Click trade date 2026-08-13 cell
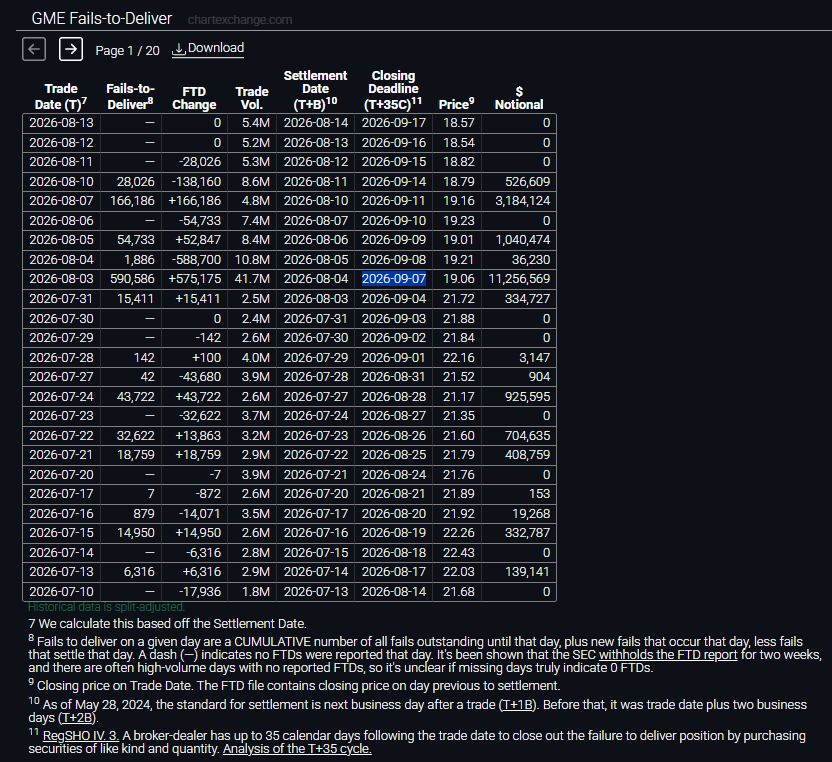 click(x=62, y=123)
